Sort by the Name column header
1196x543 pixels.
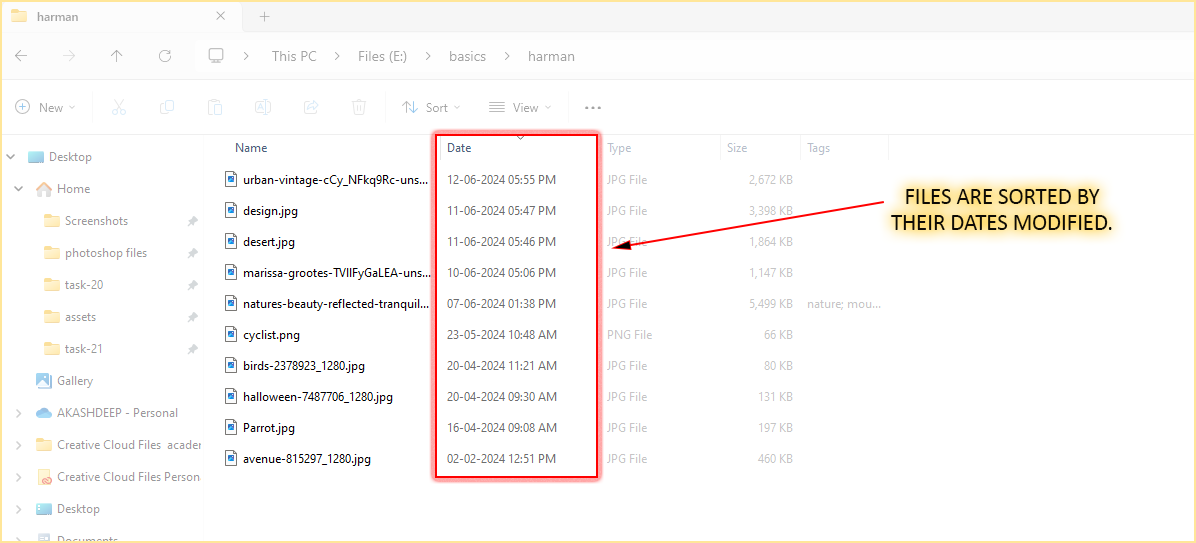click(x=251, y=148)
